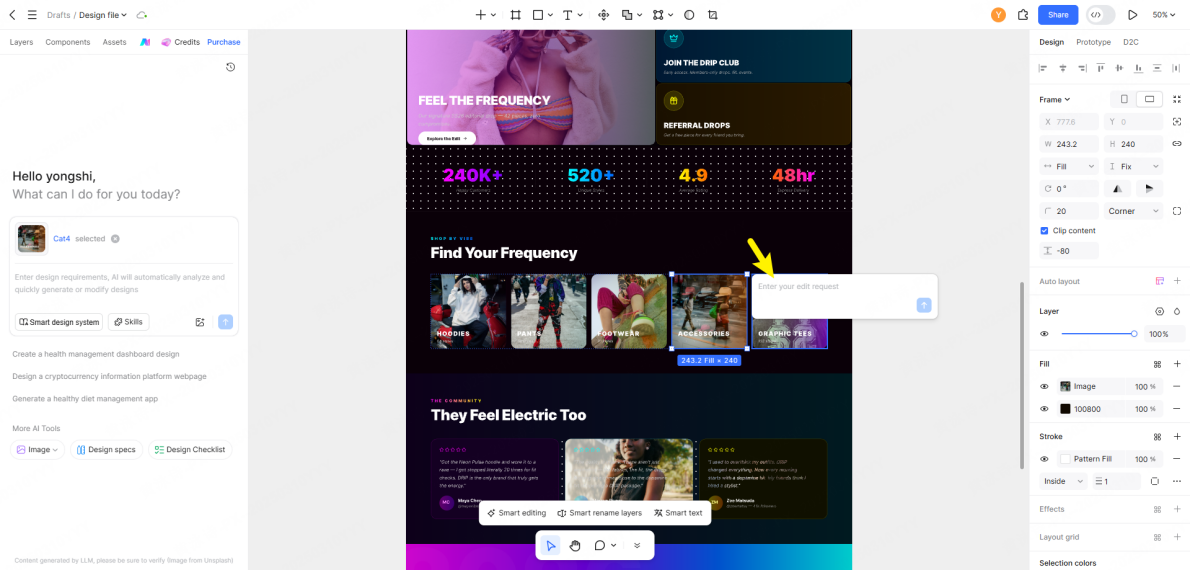
Task: Select the Text tool
Action: pos(568,14)
